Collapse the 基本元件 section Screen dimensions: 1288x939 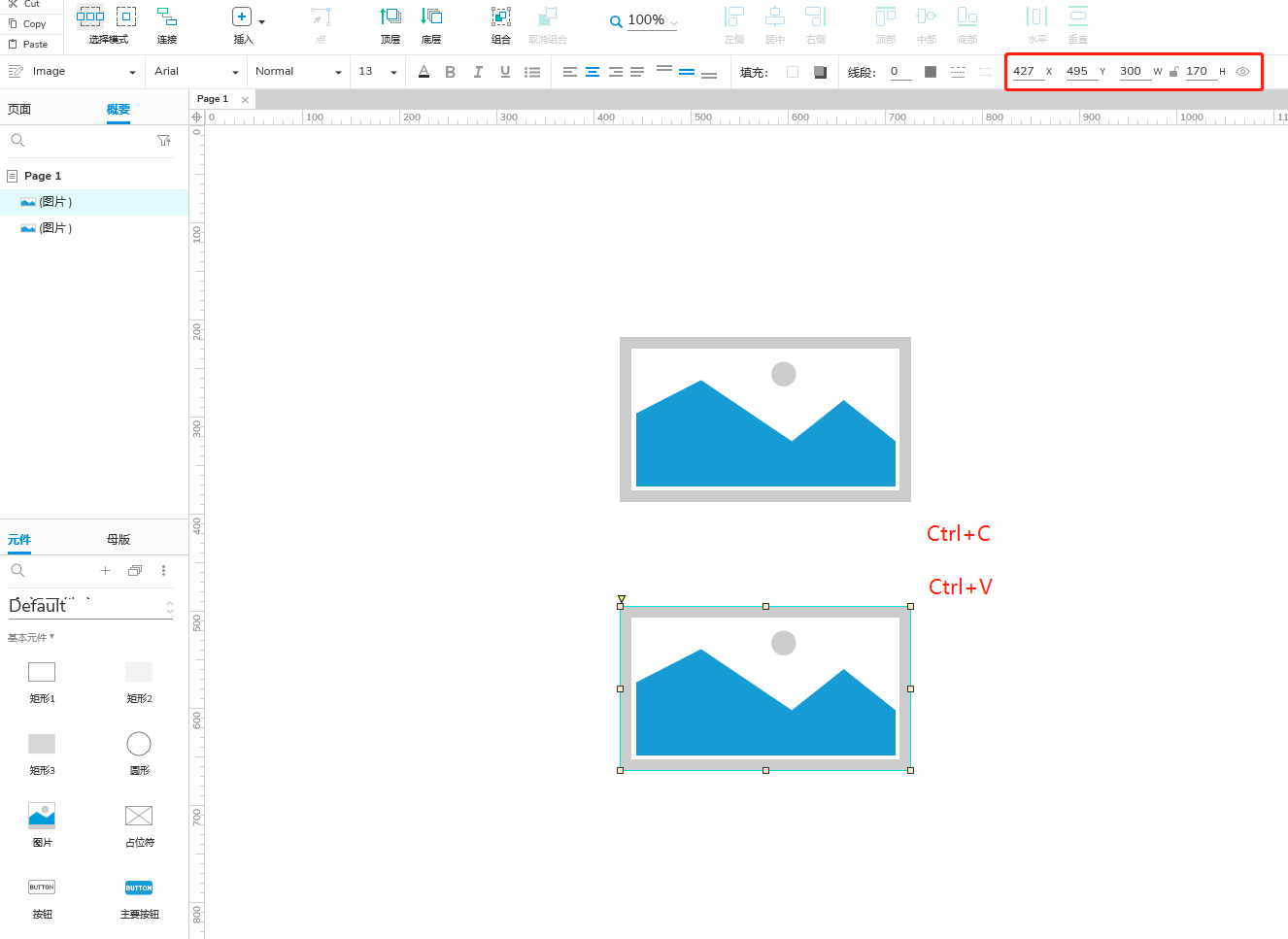point(31,638)
